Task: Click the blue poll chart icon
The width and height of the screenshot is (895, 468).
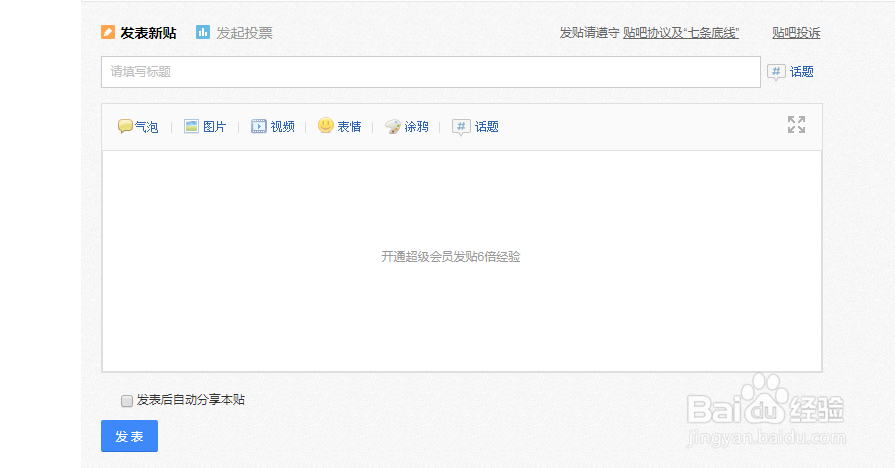Action: (203, 32)
